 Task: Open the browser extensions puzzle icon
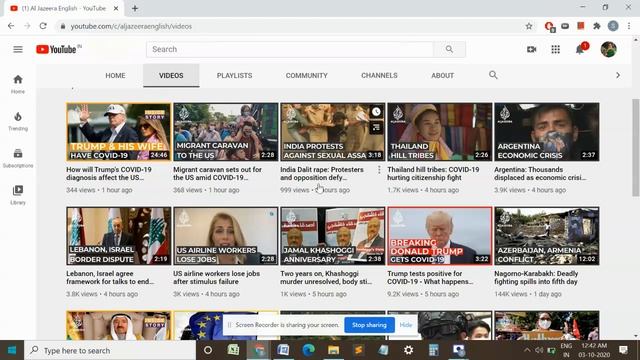coord(597,26)
